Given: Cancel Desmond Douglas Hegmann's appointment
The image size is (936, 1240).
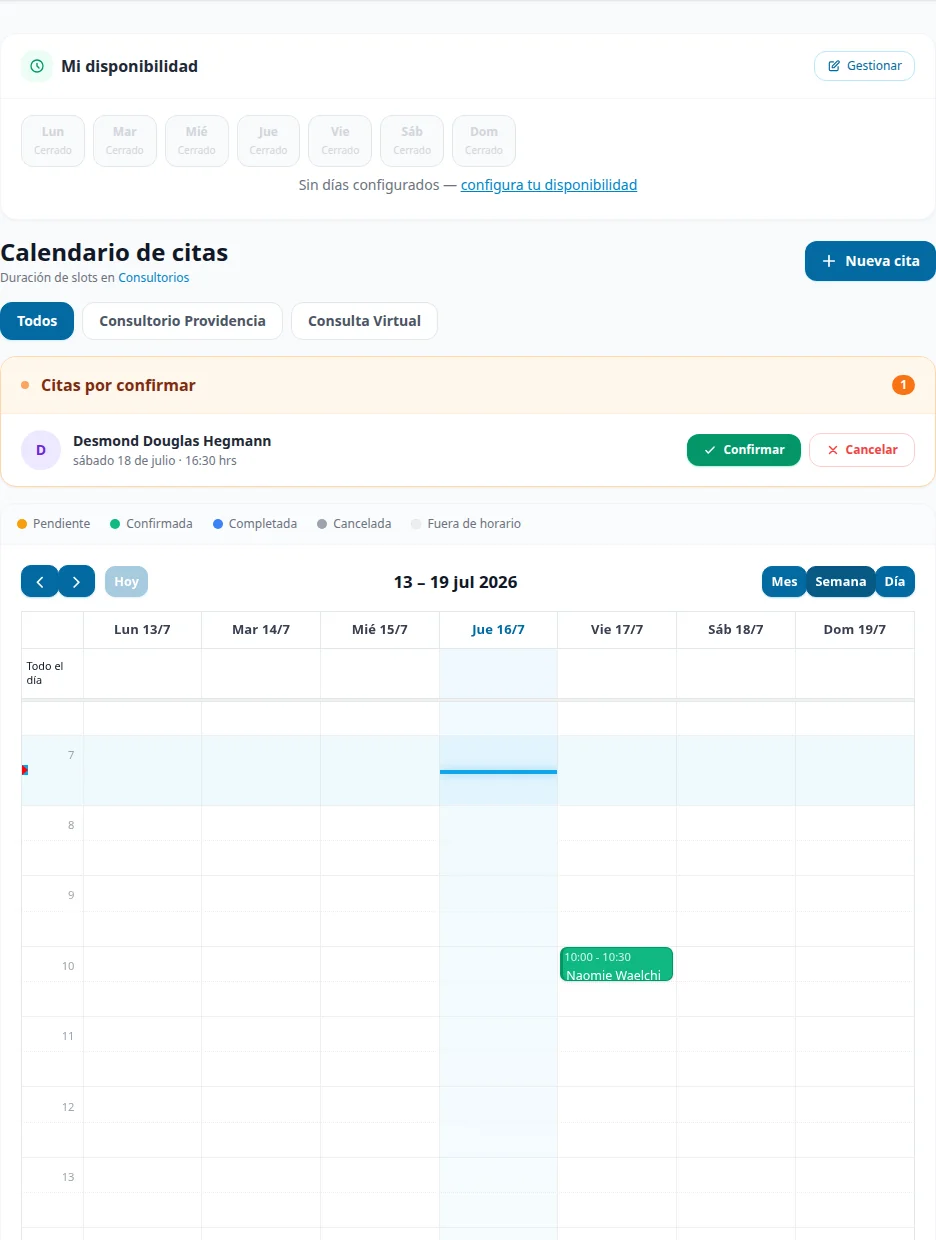Looking at the screenshot, I should 862,450.
